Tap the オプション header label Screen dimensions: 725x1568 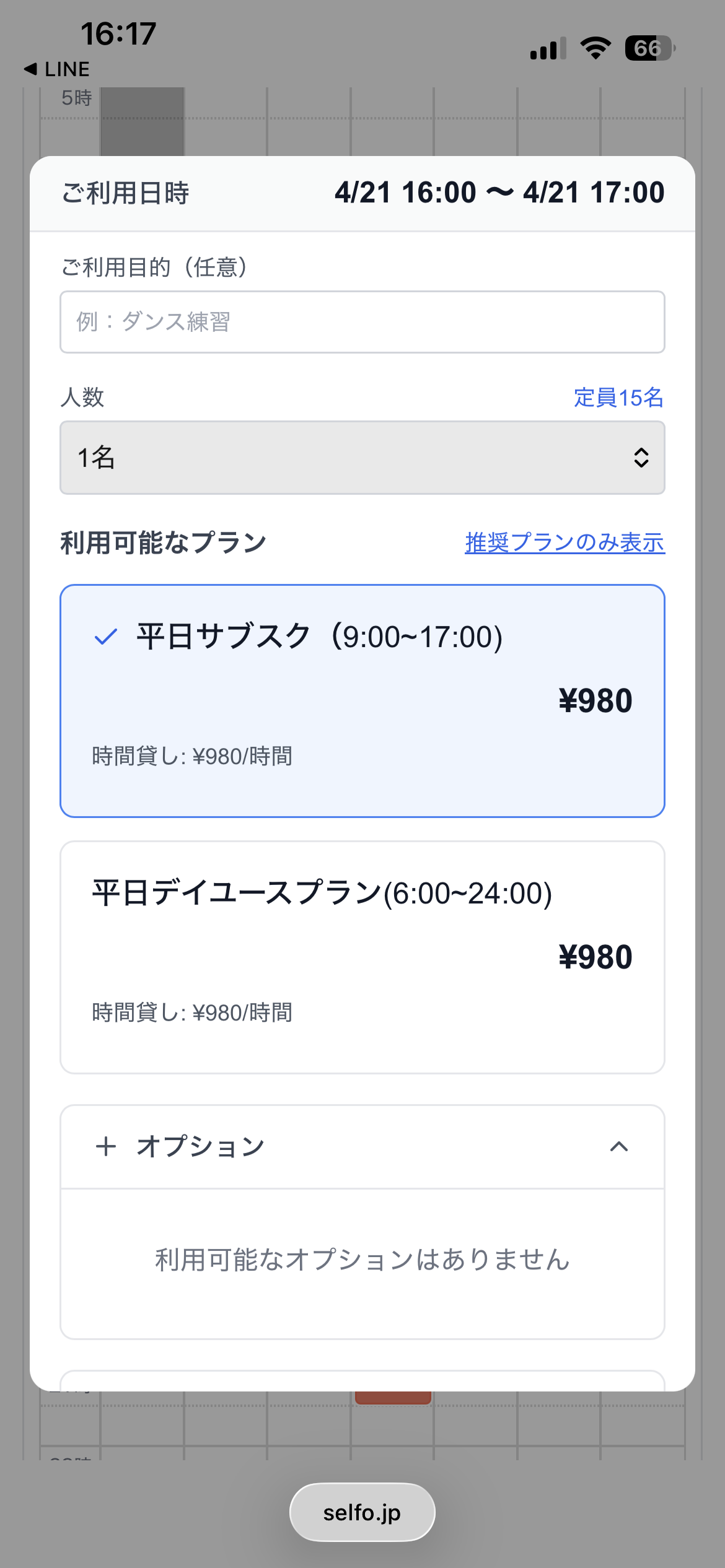pos(200,1146)
